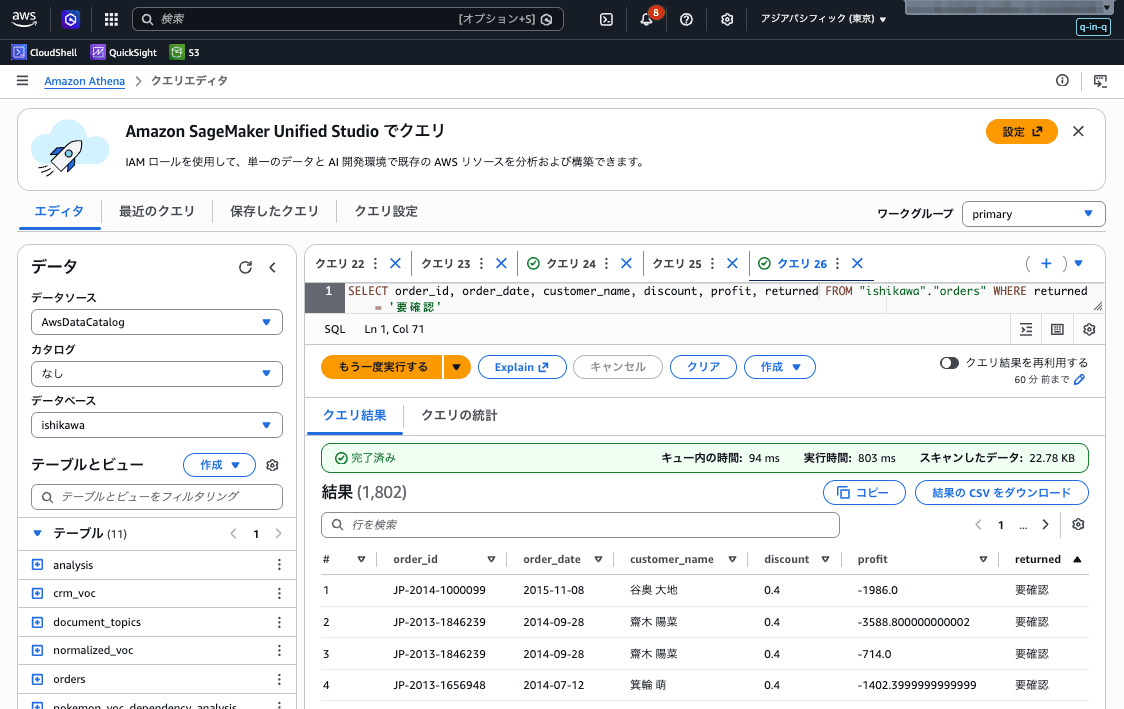Collapse the data panel with chevron
The image size is (1124, 709).
272,267
